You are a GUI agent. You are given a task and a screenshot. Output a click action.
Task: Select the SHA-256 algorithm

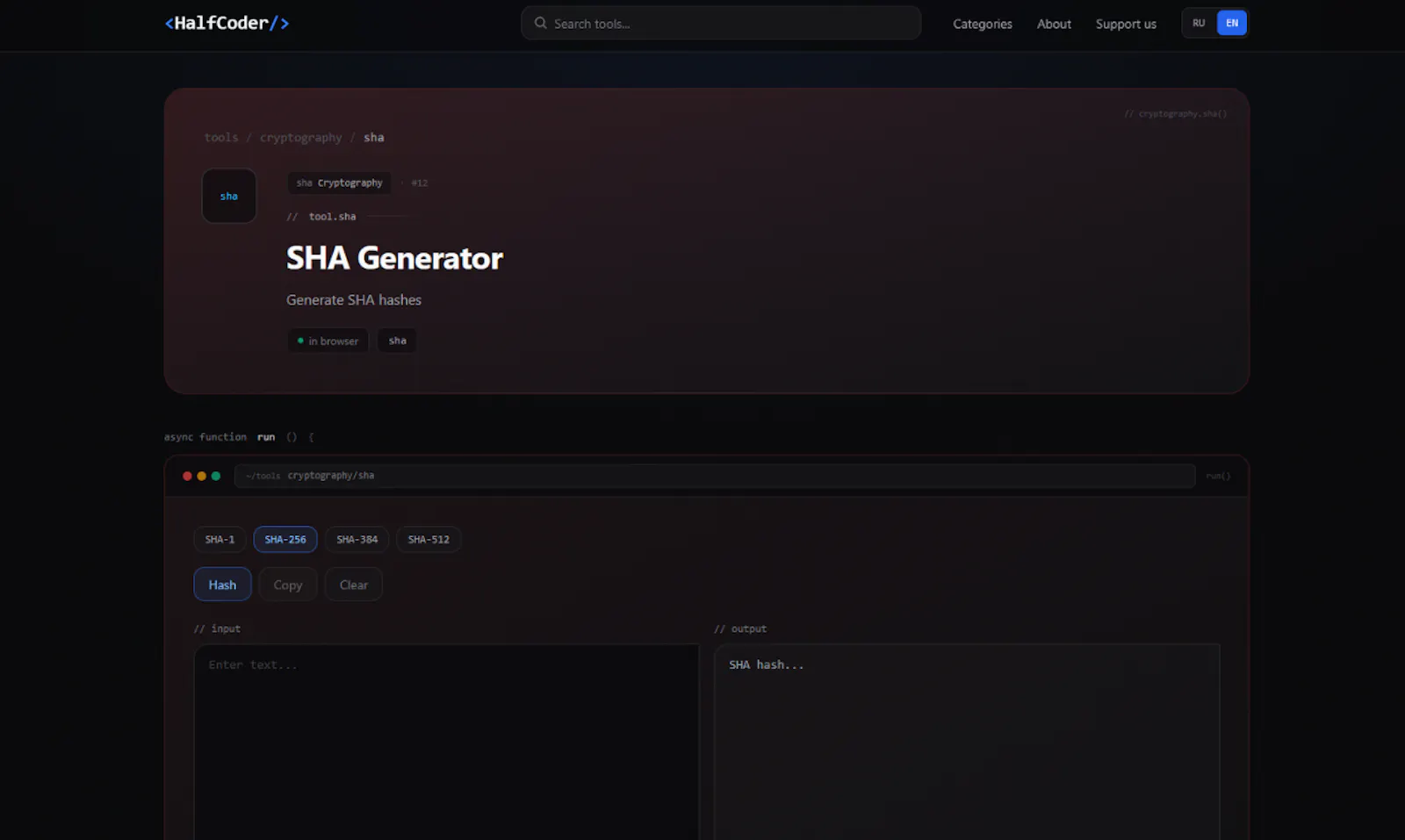click(x=285, y=540)
